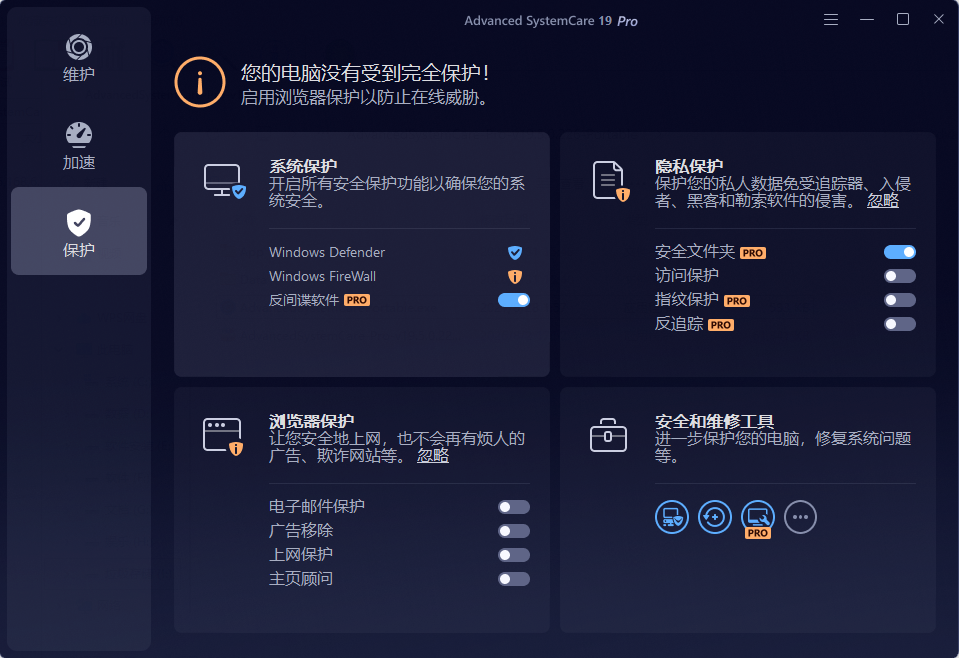Click the Windows FireWall label
Screen dimensions: 959x658
pos(322,276)
